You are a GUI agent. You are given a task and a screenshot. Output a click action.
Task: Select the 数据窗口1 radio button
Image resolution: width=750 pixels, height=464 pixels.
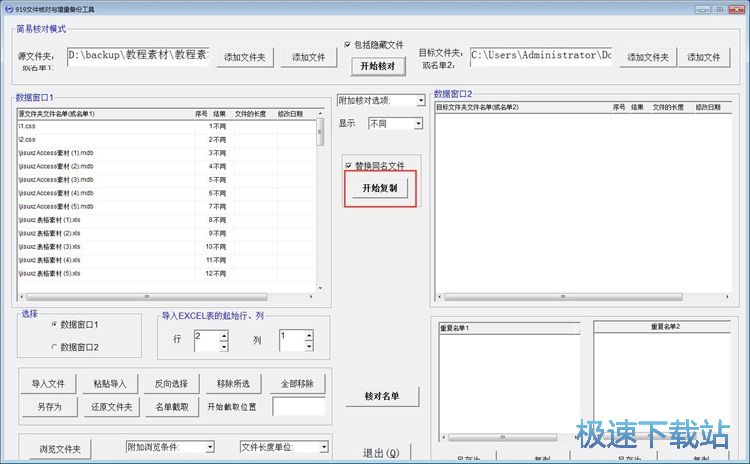[54, 324]
